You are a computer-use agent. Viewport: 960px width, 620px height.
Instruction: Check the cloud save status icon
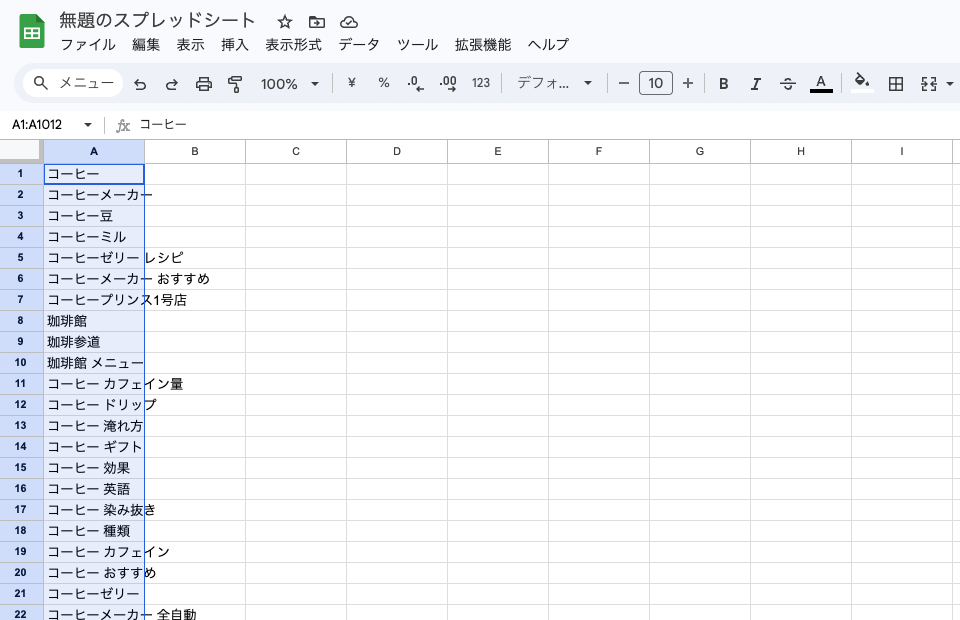tap(349, 22)
